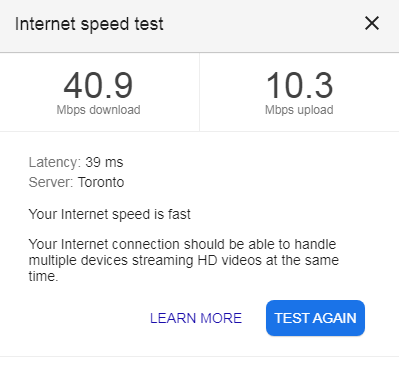Click the 39 ms latency value
The image size is (399, 370).
(x=104, y=162)
